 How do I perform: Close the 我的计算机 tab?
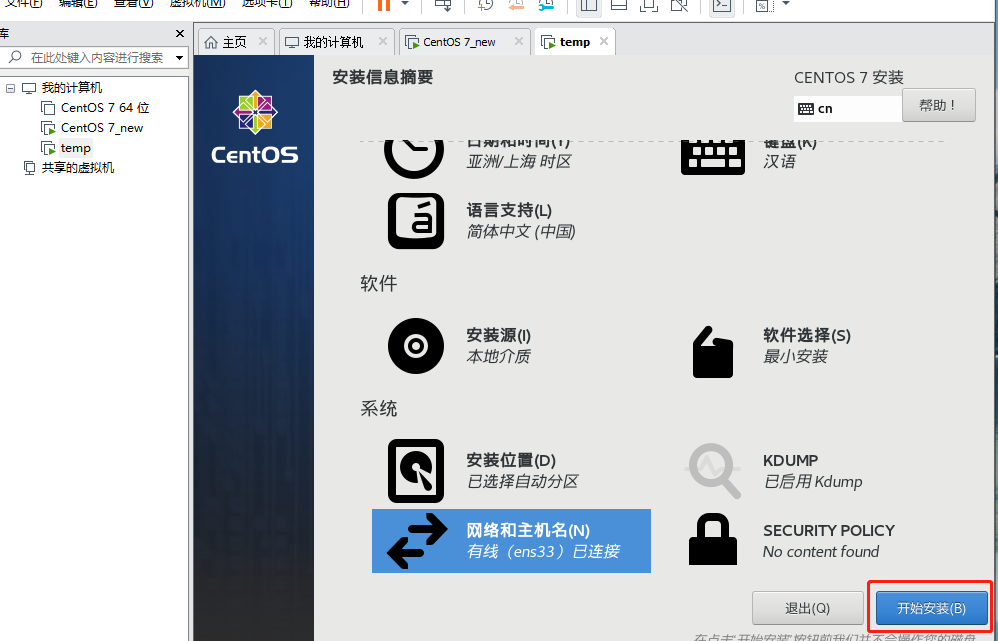(383, 41)
